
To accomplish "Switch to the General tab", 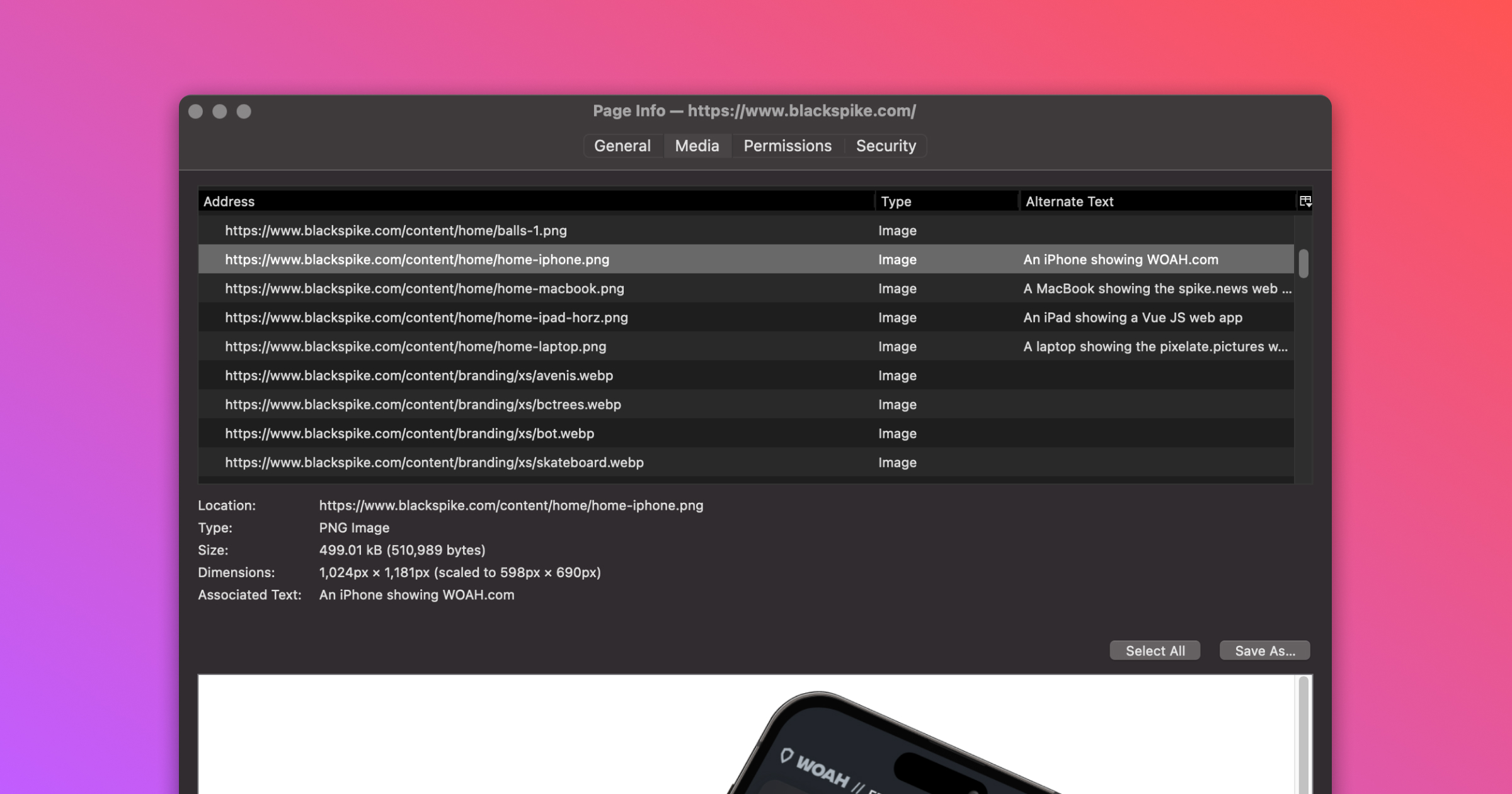I will tap(622, 146).
